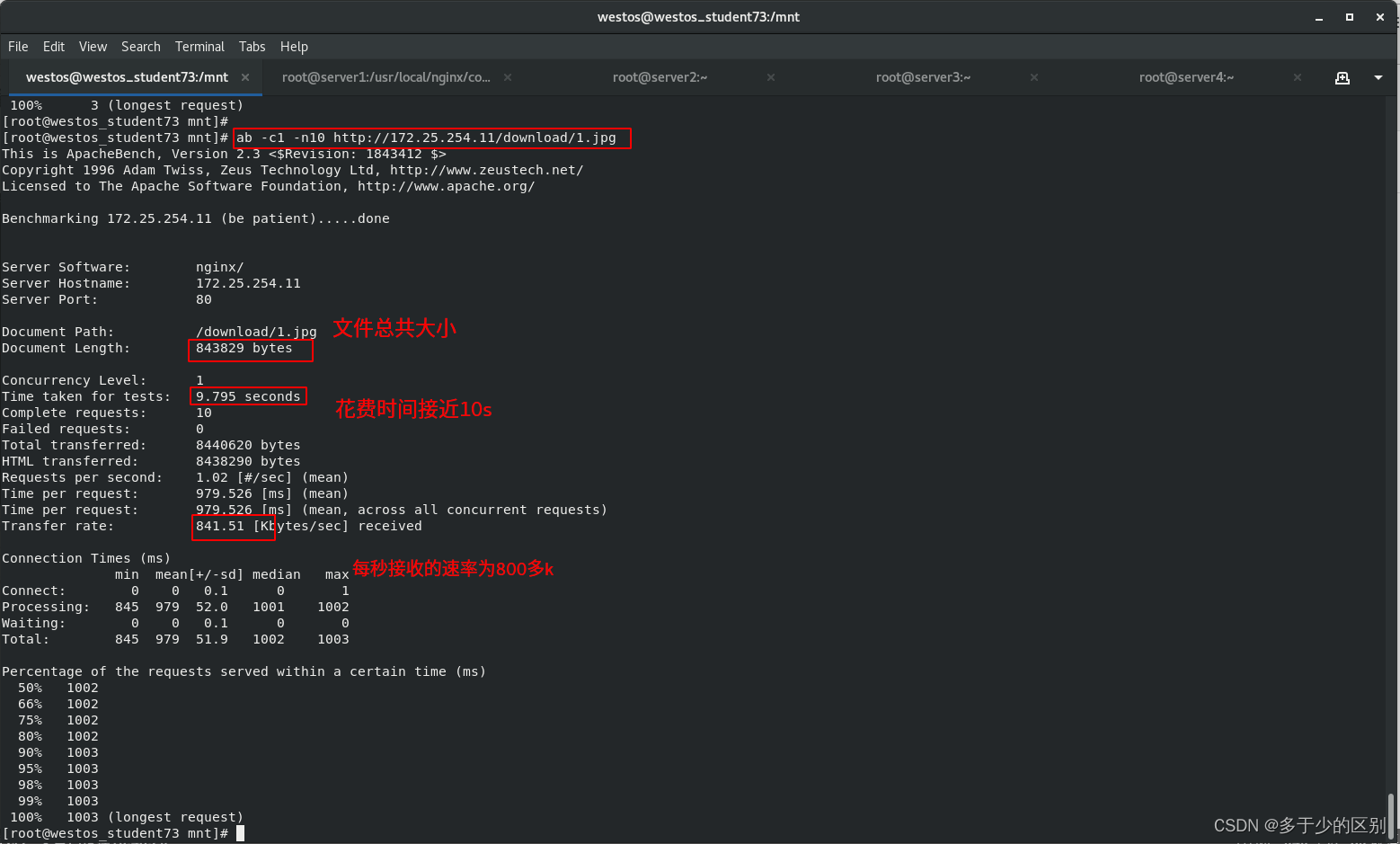Screen dimensions: 1400x844
Task: Close the root@server2 tab
Action: coord(771,77)
